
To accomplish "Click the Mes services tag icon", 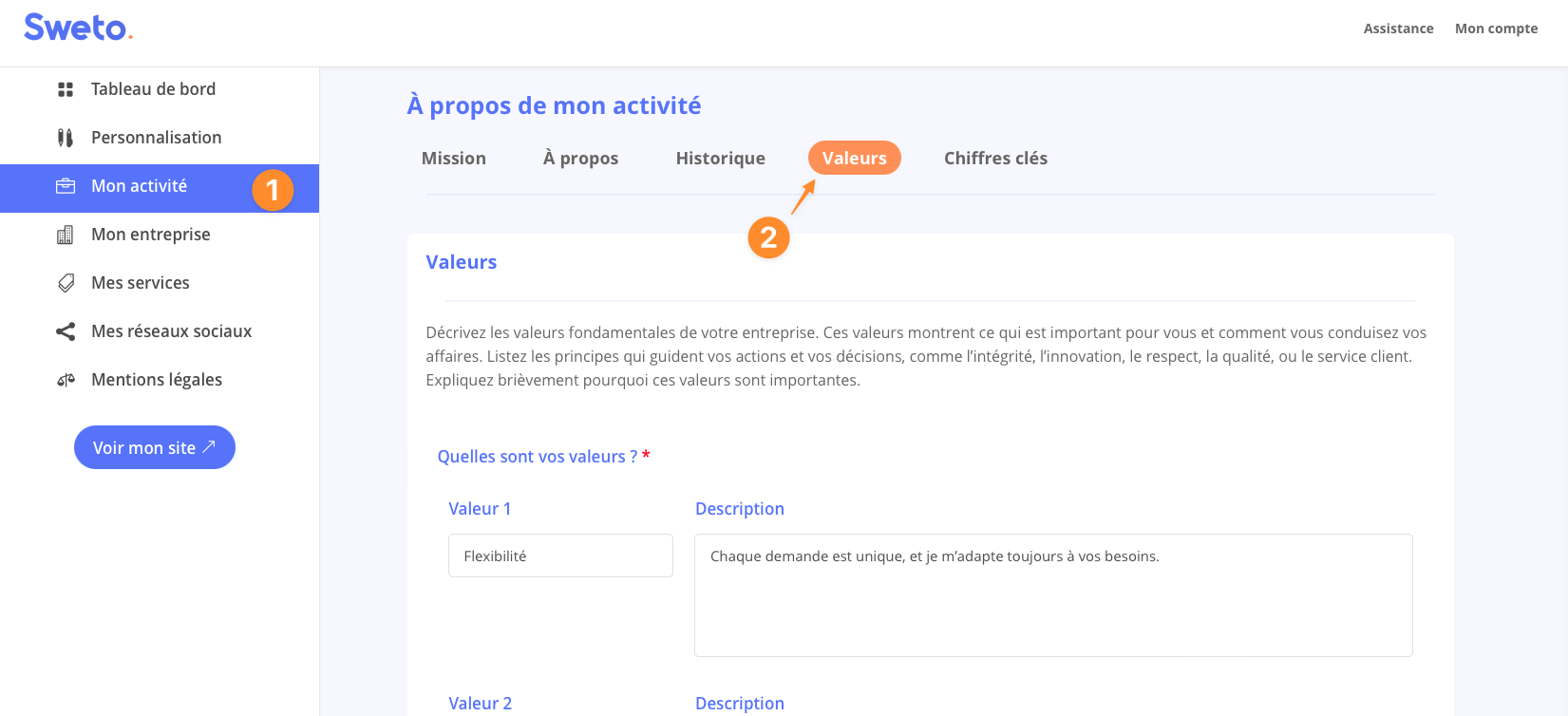I will coord(66,283).
